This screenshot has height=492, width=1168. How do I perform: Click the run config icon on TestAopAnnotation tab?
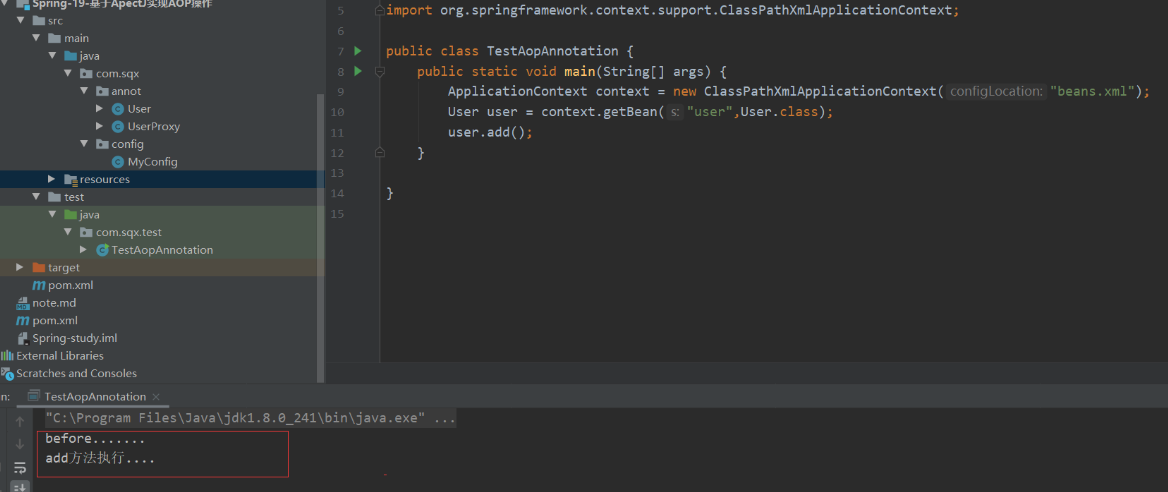[x=34, y=397]
